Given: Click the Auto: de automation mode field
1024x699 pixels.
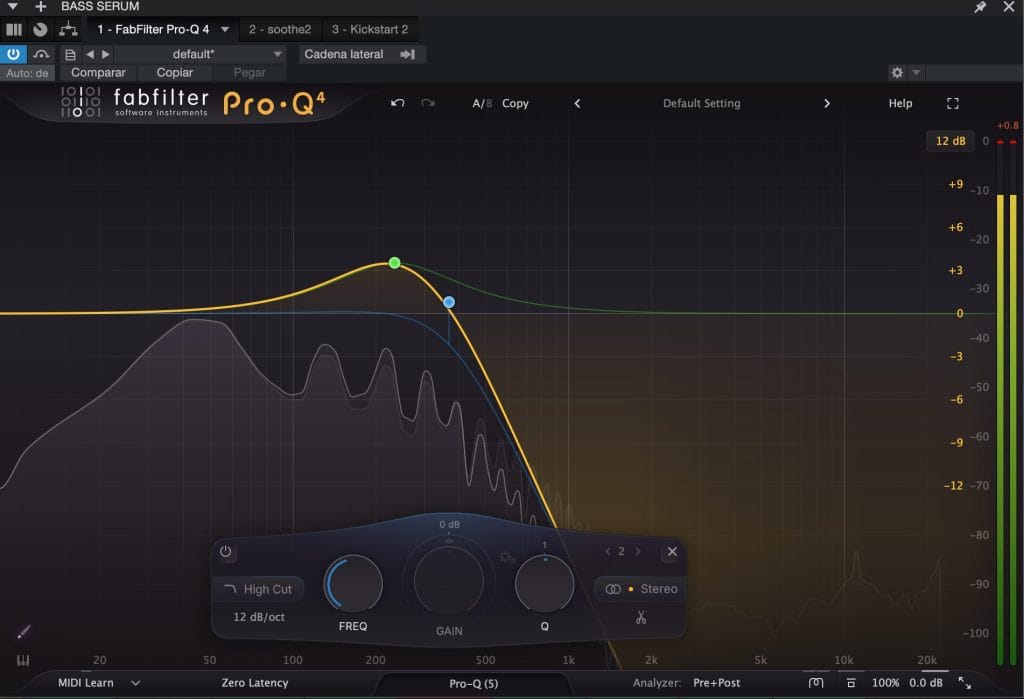Looking at the screenshot, I should click(x=27, y=73).
